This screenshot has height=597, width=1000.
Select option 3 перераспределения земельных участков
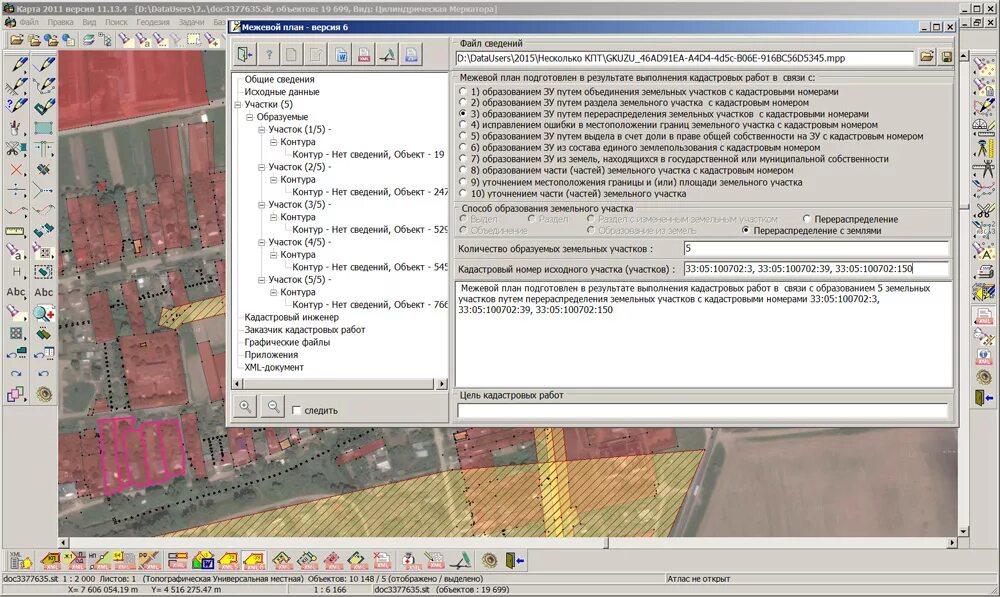(464, 114)
